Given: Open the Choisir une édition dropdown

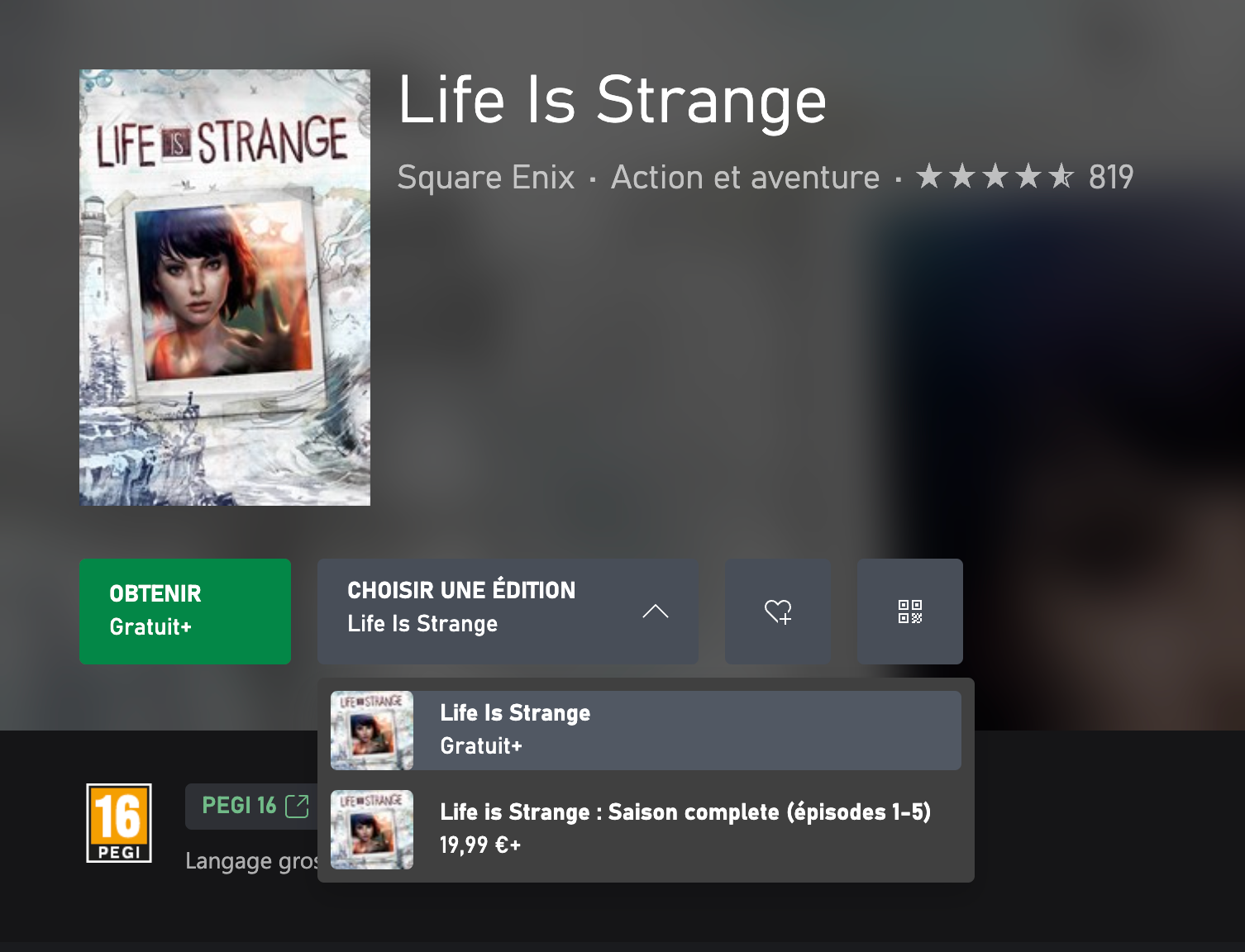Looking at the screenshot, I should 508,612.
